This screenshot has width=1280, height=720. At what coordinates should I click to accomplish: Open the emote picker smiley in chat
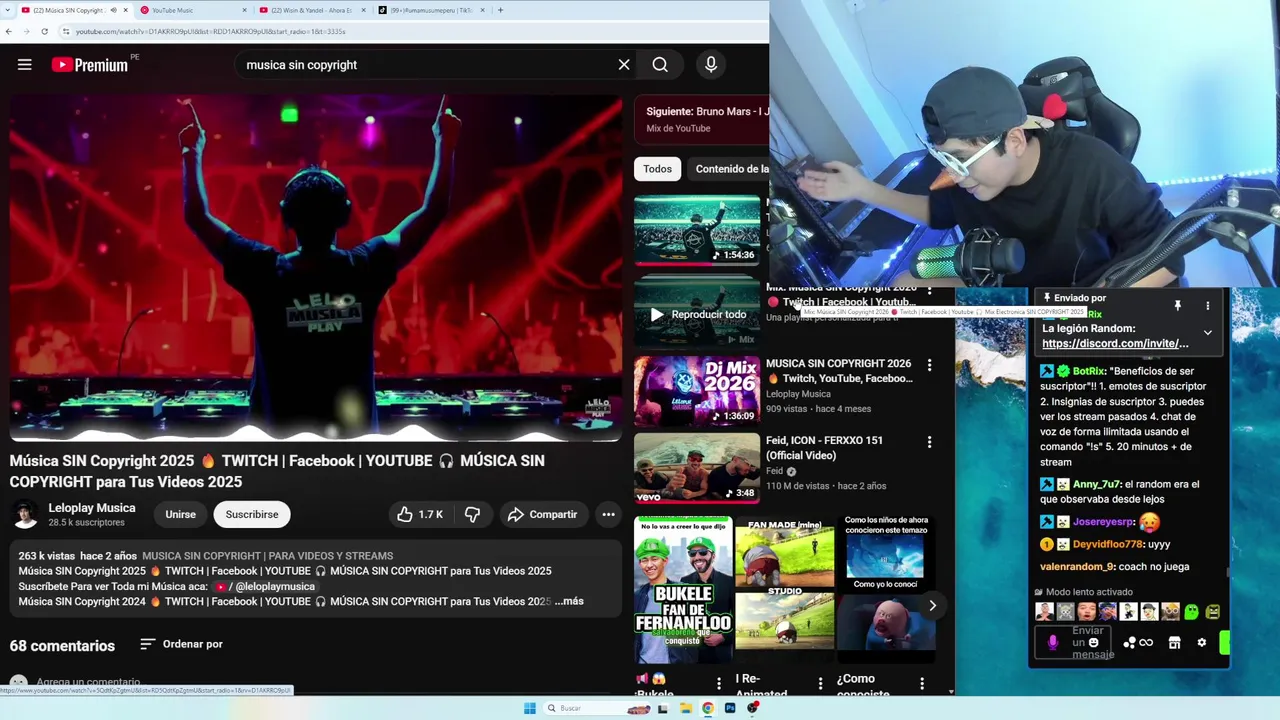[x=1094, y=643]
